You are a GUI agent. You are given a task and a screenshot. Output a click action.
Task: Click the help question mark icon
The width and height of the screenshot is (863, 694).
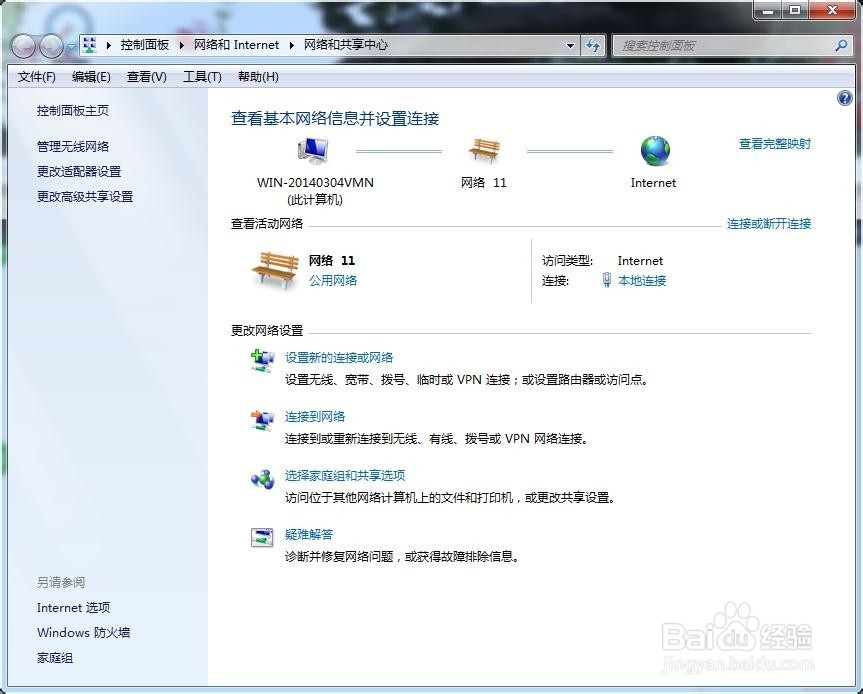tap(845, 97)
